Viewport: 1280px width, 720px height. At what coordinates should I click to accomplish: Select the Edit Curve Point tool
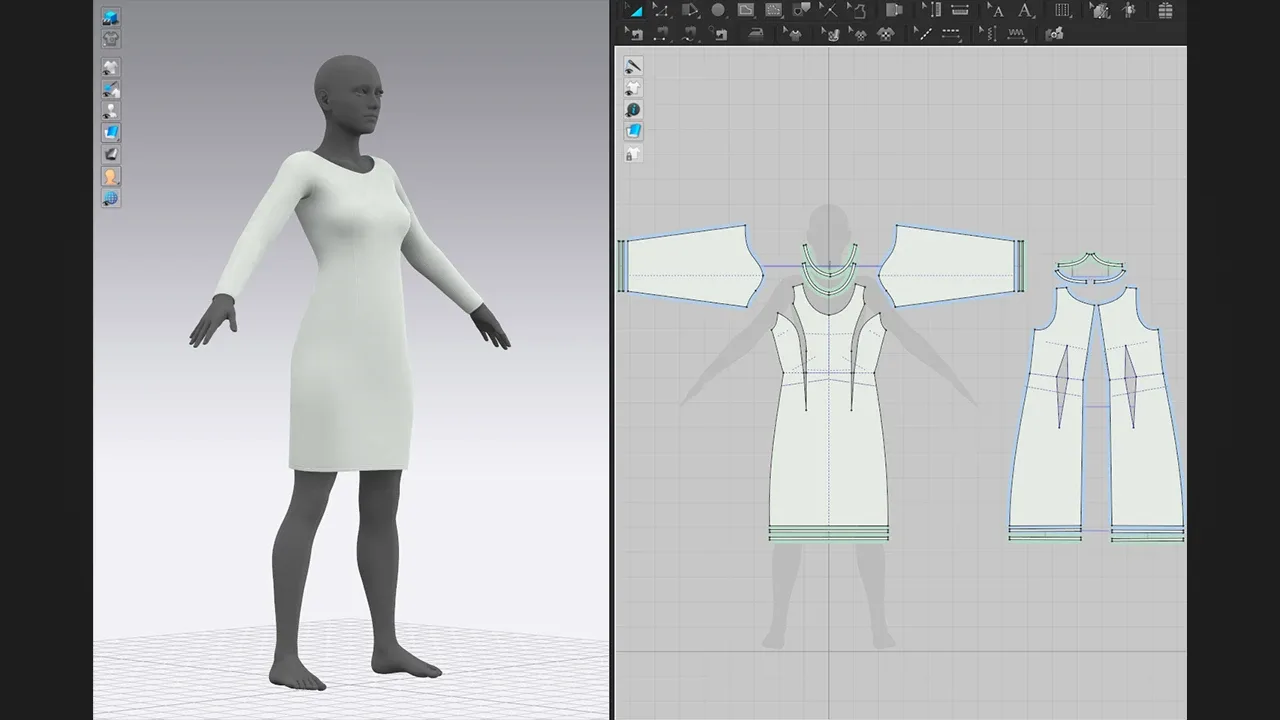coord(661,10)
